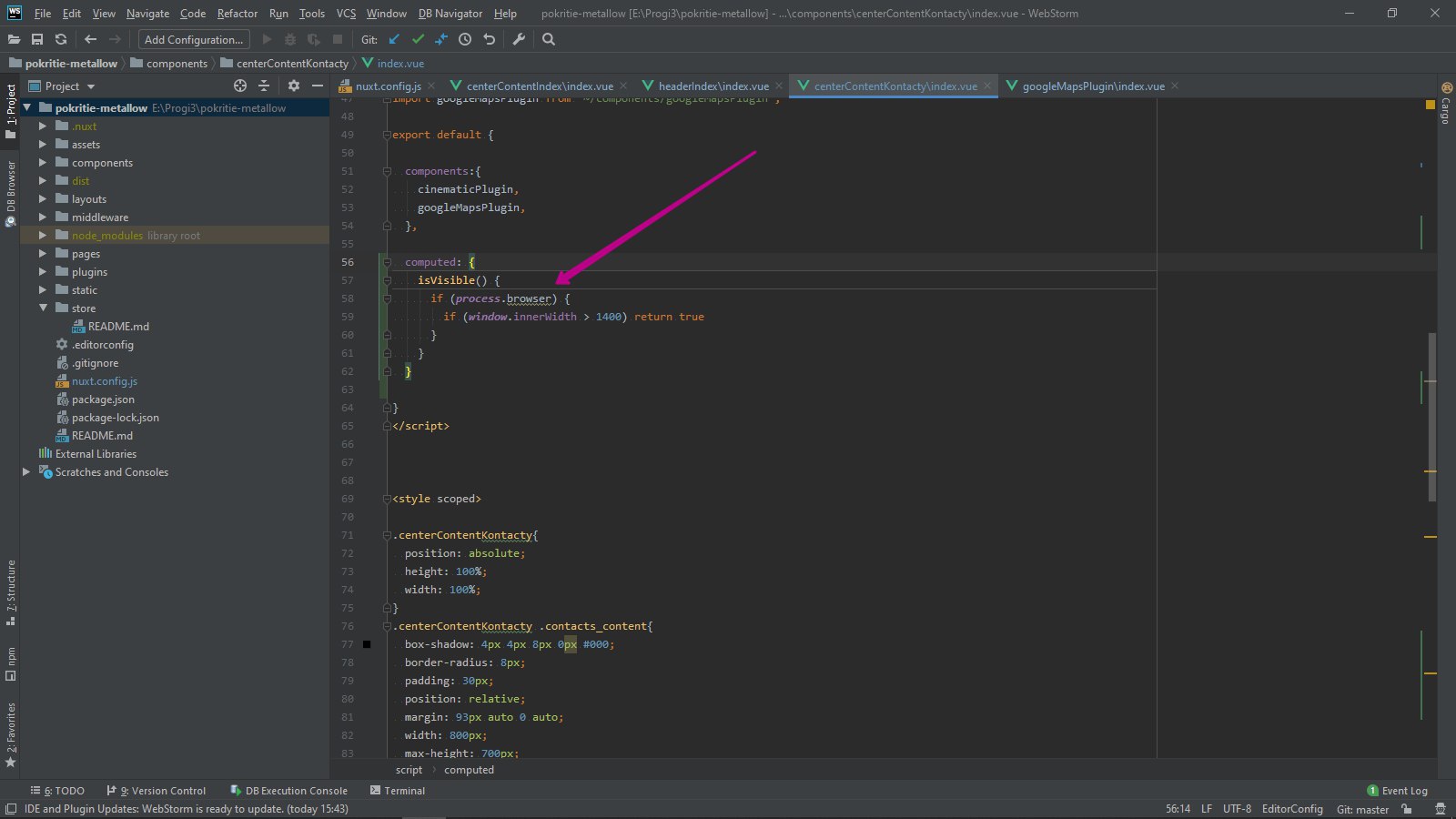Toggle tool window bars in status corner

(x=11, y=809)
